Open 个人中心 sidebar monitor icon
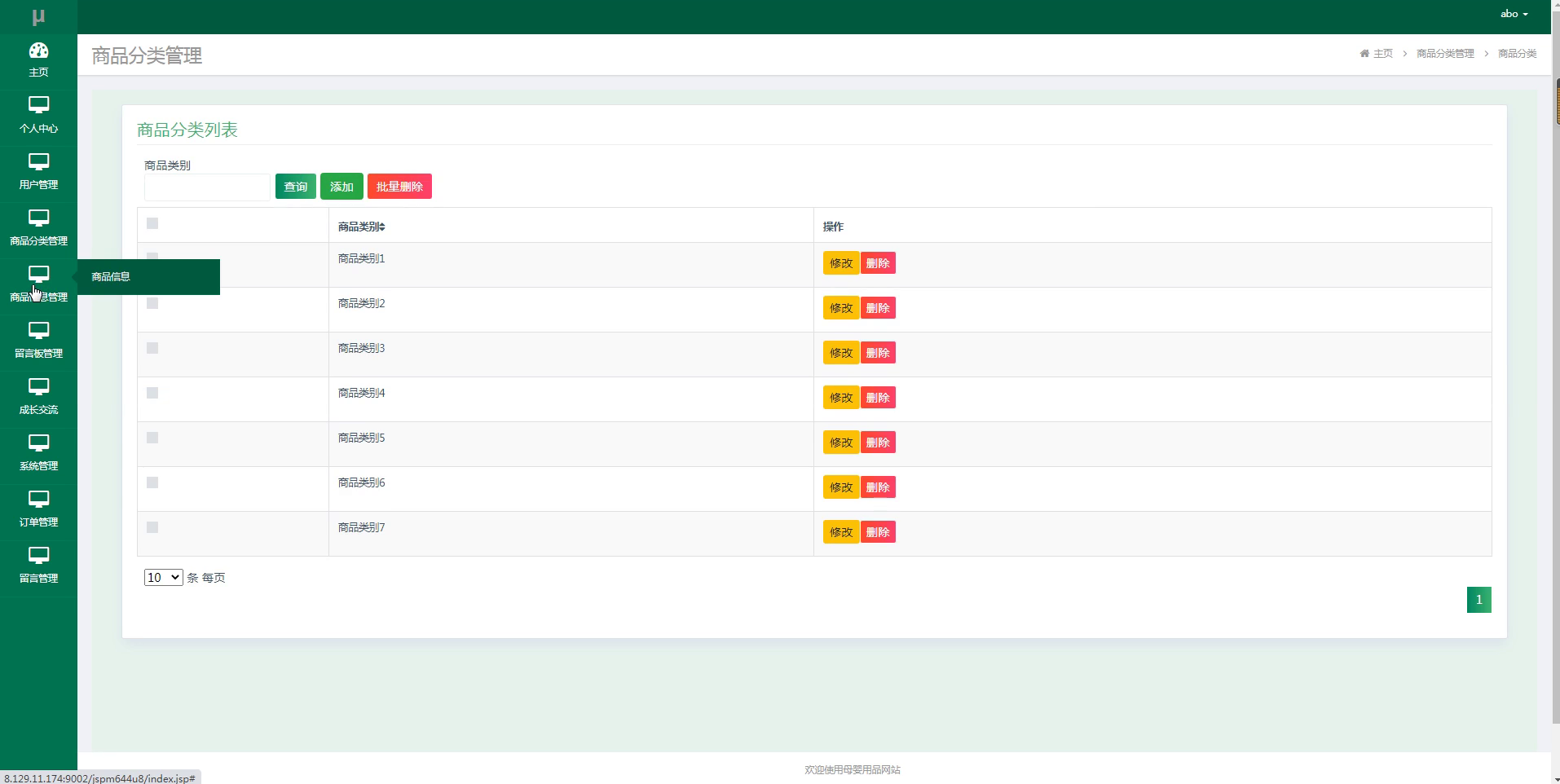 coord(38,105)
